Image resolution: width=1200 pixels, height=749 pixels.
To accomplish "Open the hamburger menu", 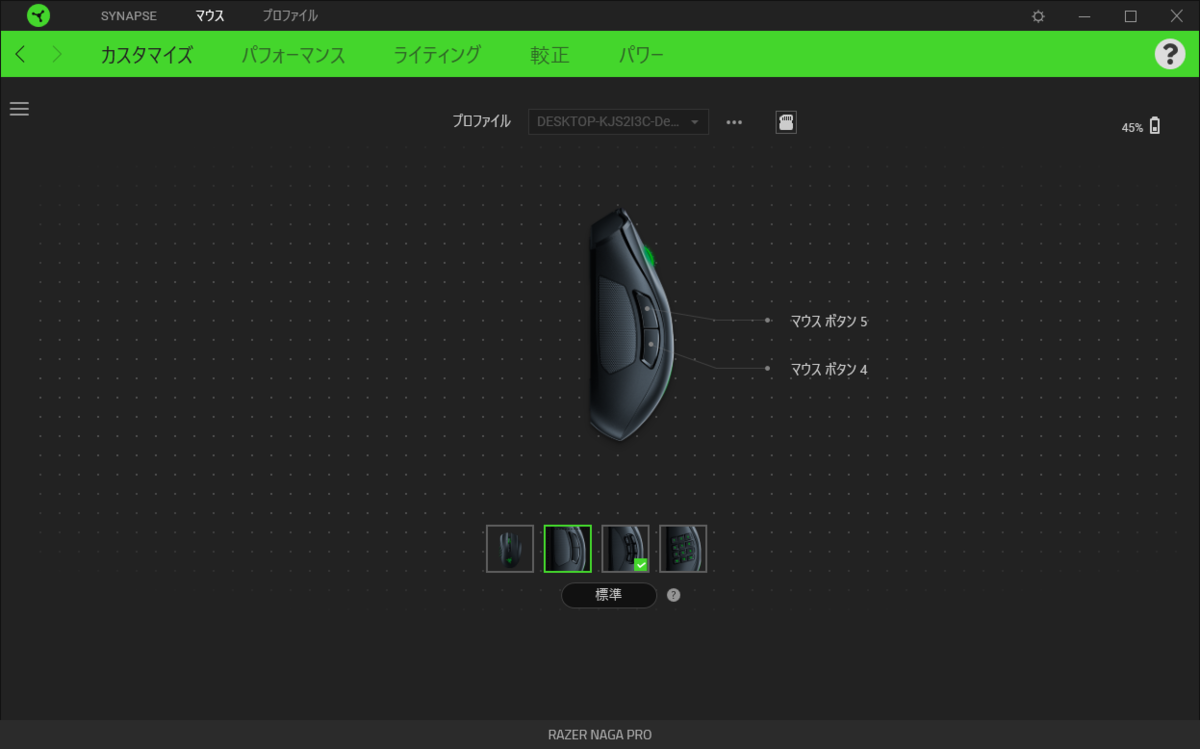I will click(x=19, y=109).
